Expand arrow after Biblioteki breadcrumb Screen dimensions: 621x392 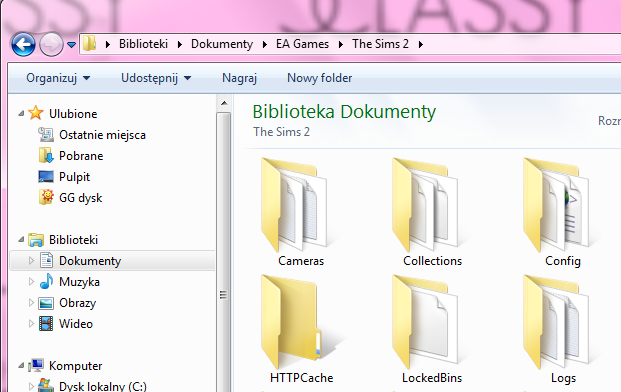pyautogui.click(x=180, y=44)
